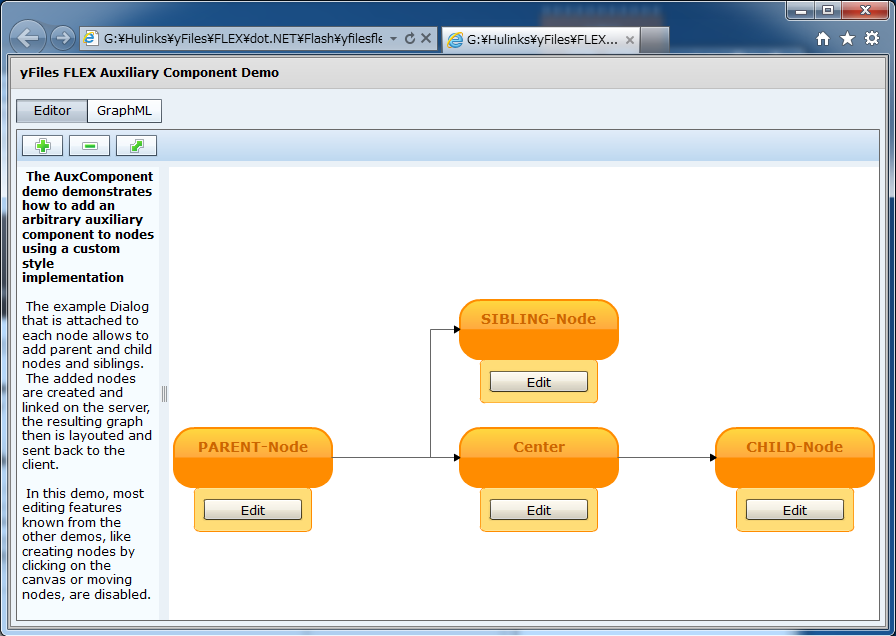Image resolution: width=896 pixels, height=636 pixels.
Task: Select the PARENT-Node graph node
Action: [x=253, y=458]
